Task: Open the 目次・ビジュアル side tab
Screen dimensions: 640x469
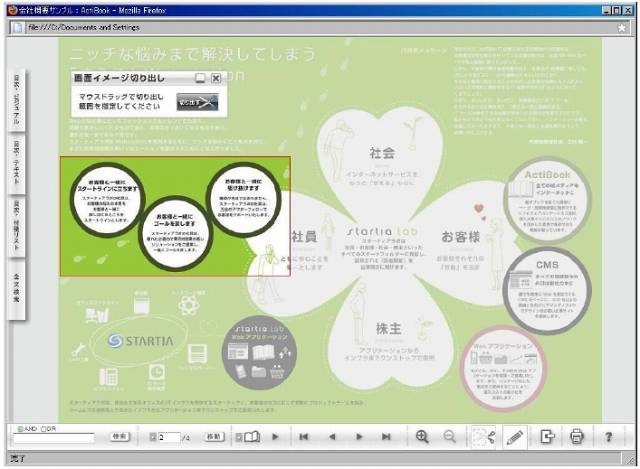Action: tap(16, 100)
